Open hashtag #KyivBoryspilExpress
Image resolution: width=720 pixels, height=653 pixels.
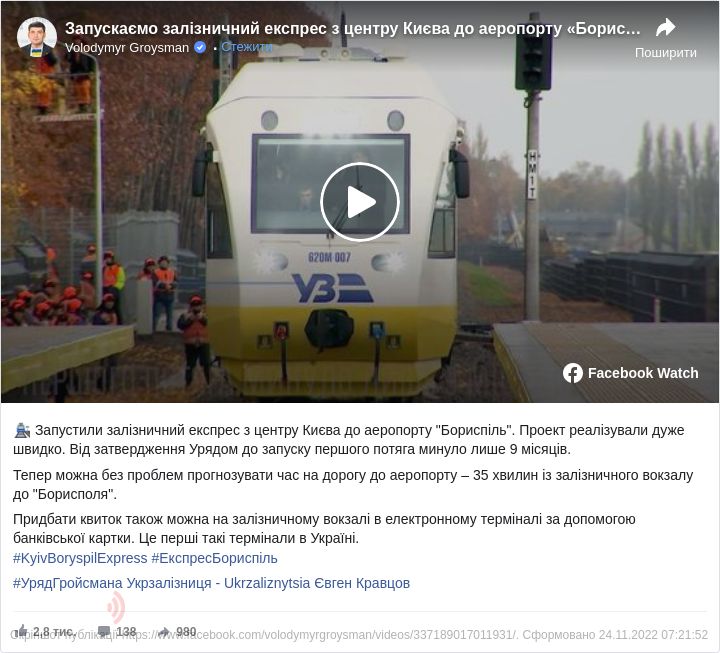pos(80,558)
